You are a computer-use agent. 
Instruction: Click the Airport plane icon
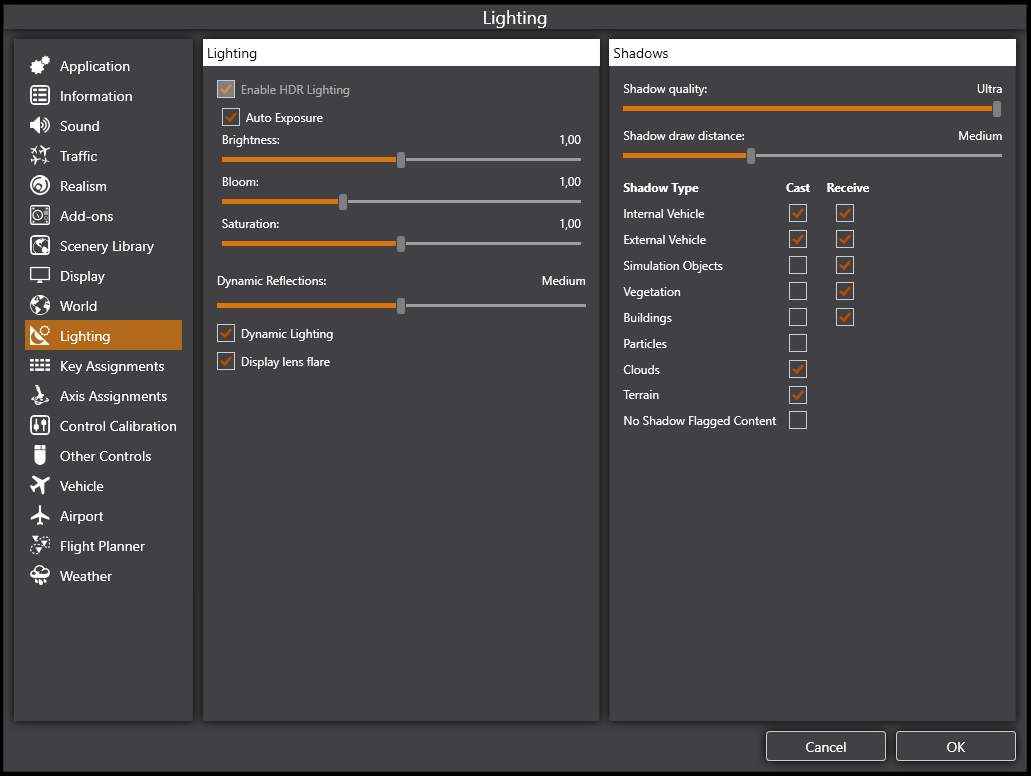pos(40,516)
